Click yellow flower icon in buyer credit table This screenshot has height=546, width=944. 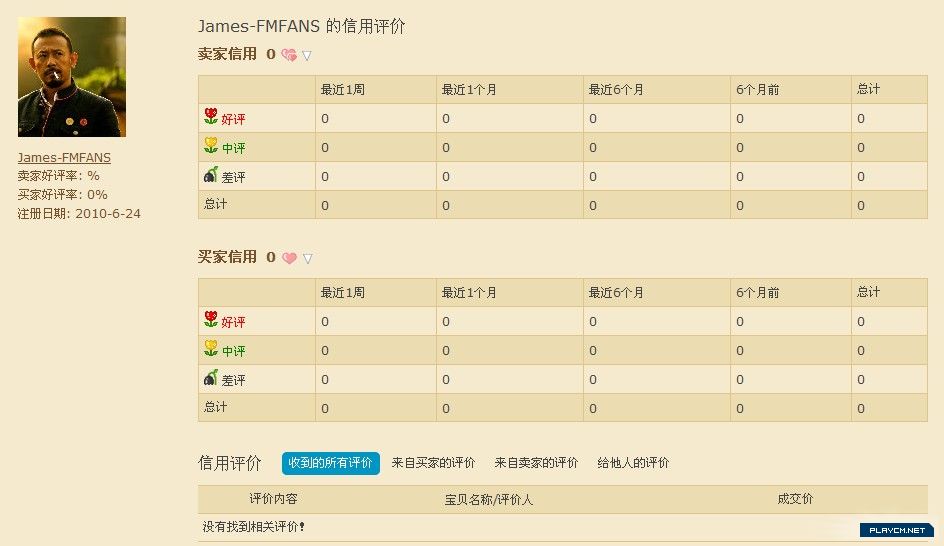coord(210,349)
